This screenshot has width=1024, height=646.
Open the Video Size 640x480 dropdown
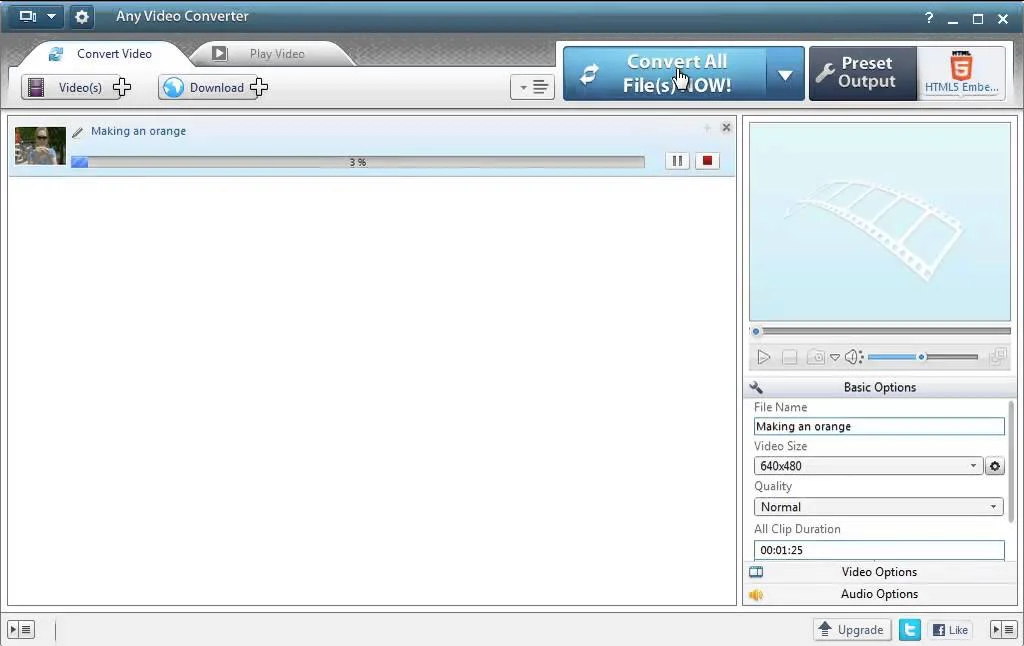(869, 466)
